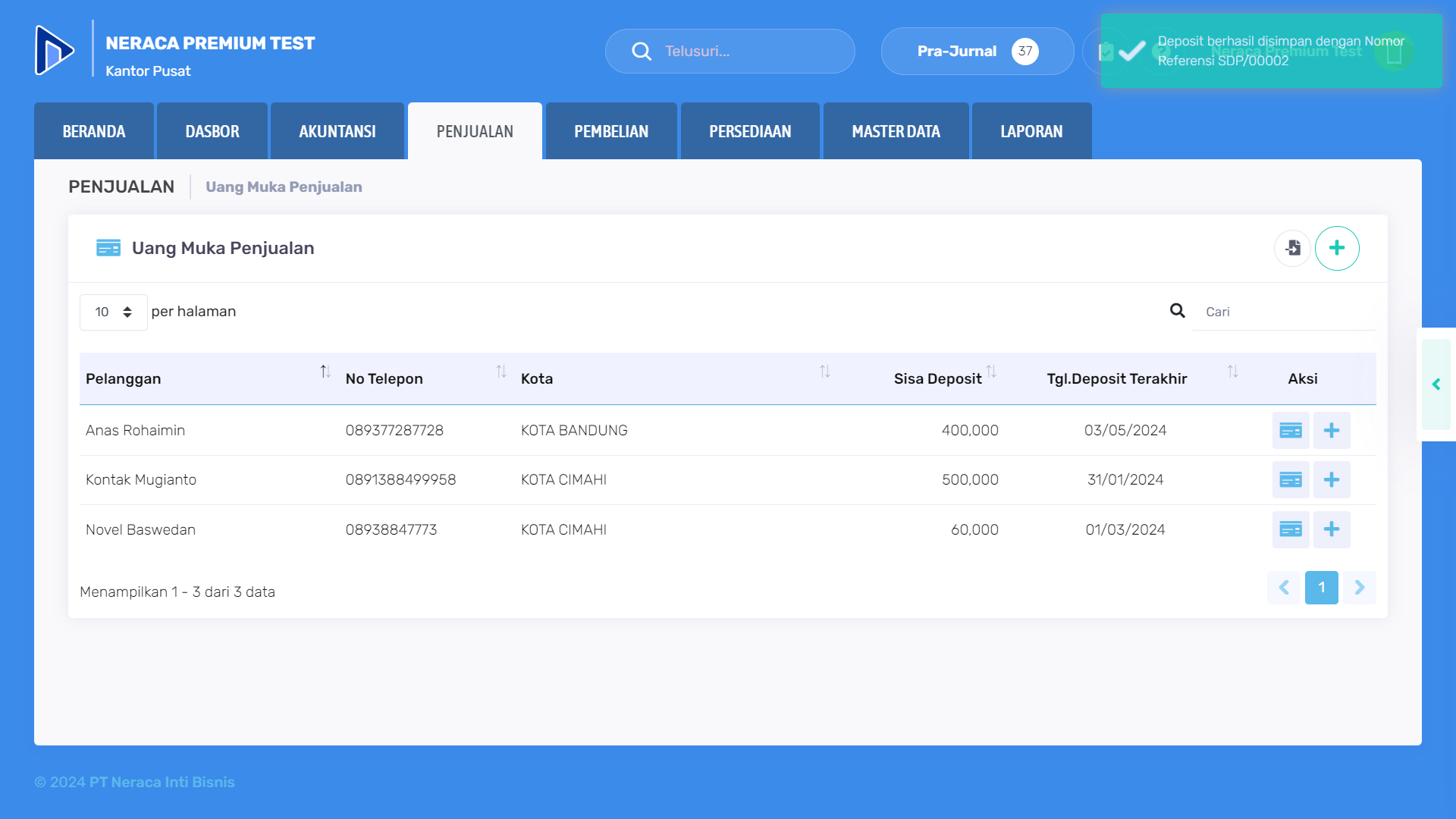The width and height of the screenshot is (1456, 819).
Task: Click date 03/05/2024
Action: coord(1125,430)
